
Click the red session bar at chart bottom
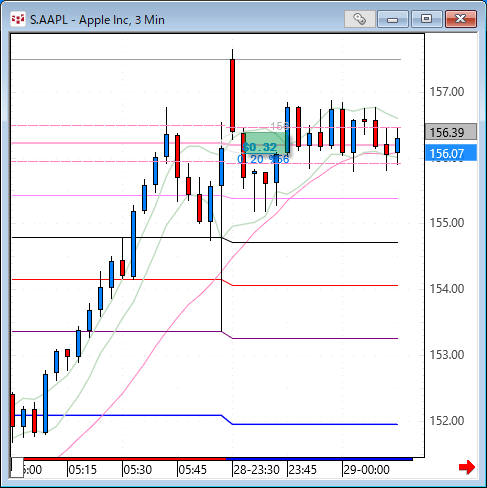pos(125,459)
